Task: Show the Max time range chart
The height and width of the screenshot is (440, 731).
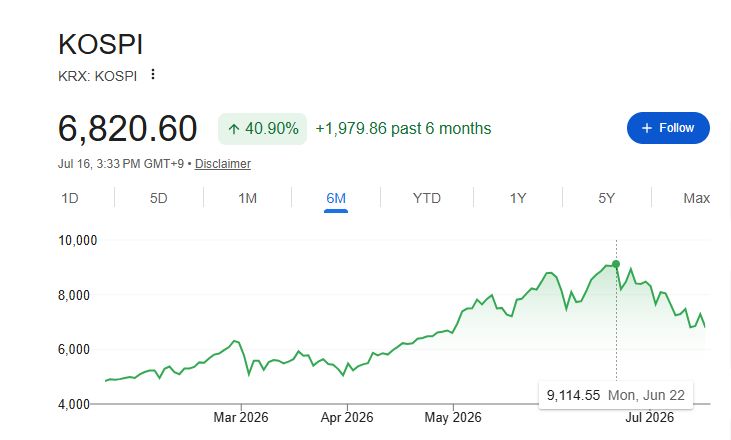Action: coord(697,199)
